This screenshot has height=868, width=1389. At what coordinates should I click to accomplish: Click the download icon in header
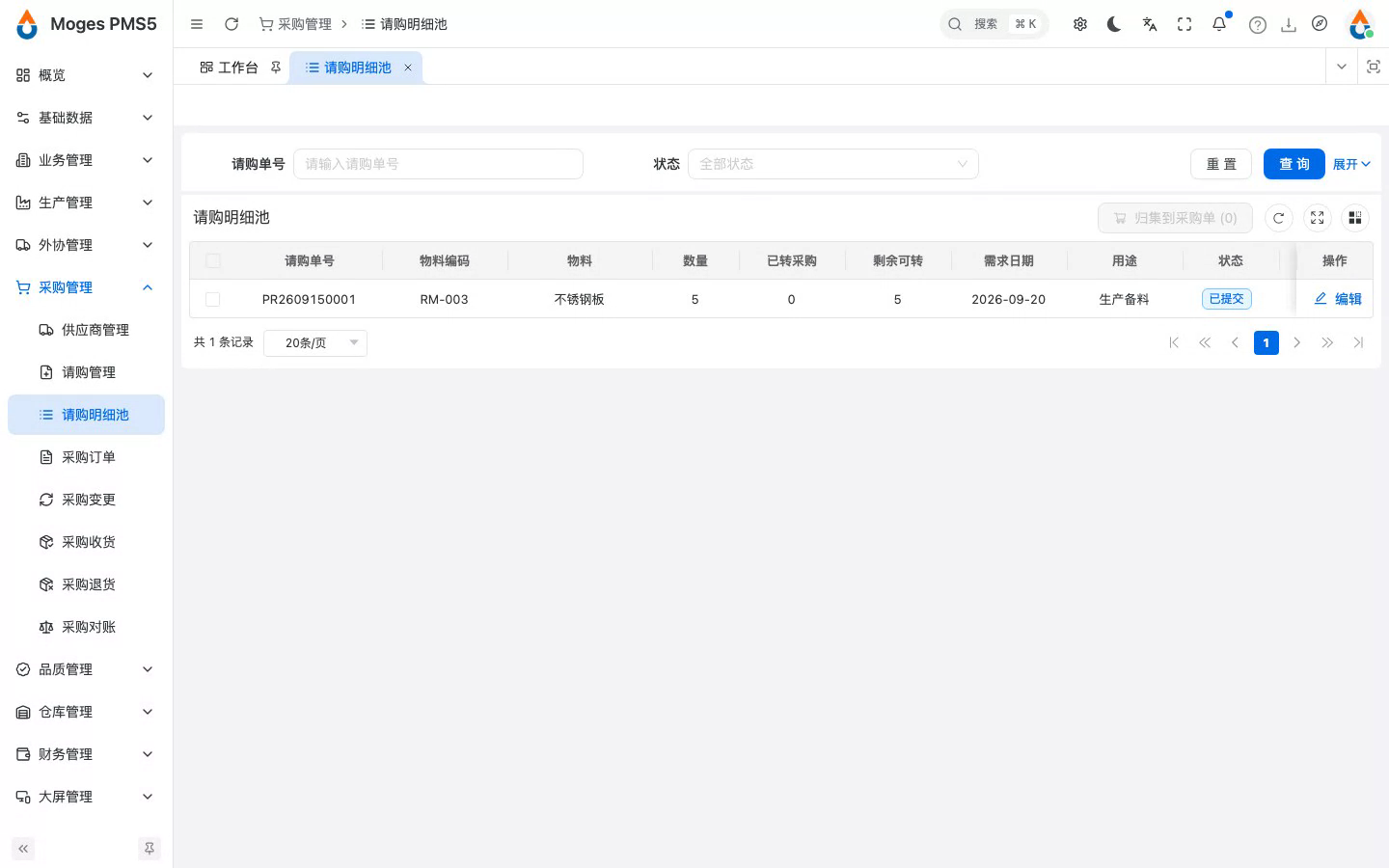point(1289,25)
